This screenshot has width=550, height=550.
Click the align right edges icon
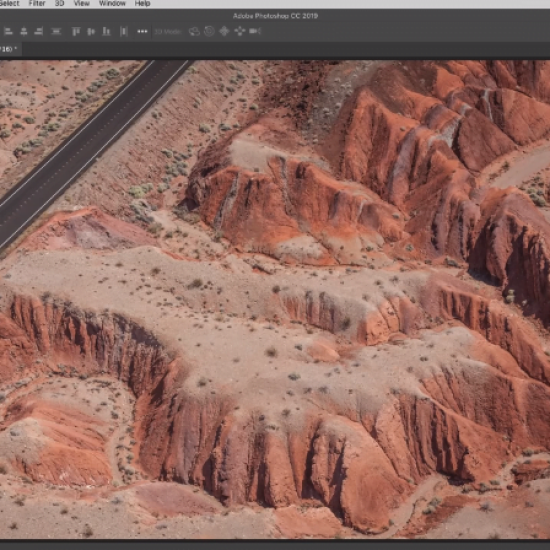[39, 32]
